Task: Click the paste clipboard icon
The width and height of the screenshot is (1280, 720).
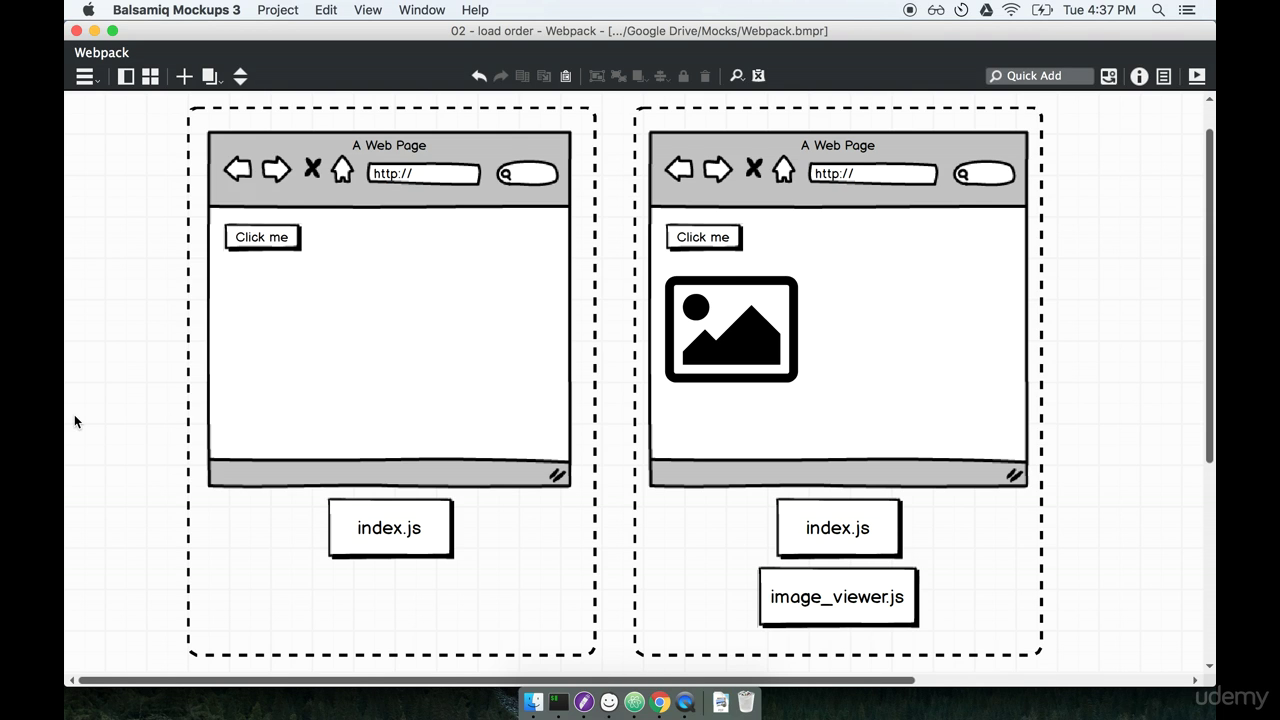Action: click(566, 76)
